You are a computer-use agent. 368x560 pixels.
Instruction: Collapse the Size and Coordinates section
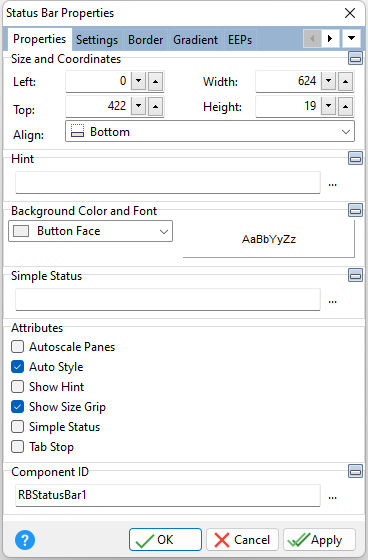coord(355,58)
